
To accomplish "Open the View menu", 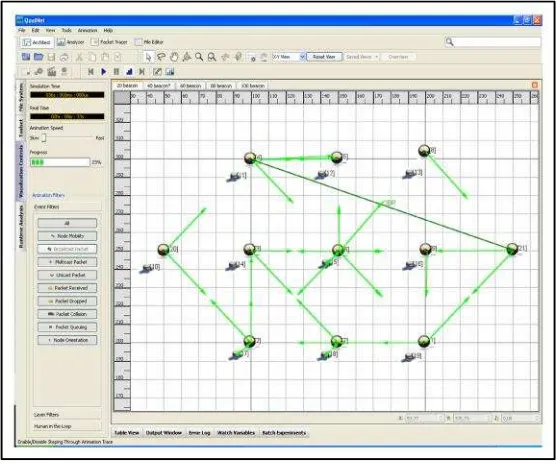I will pos(50,30).
